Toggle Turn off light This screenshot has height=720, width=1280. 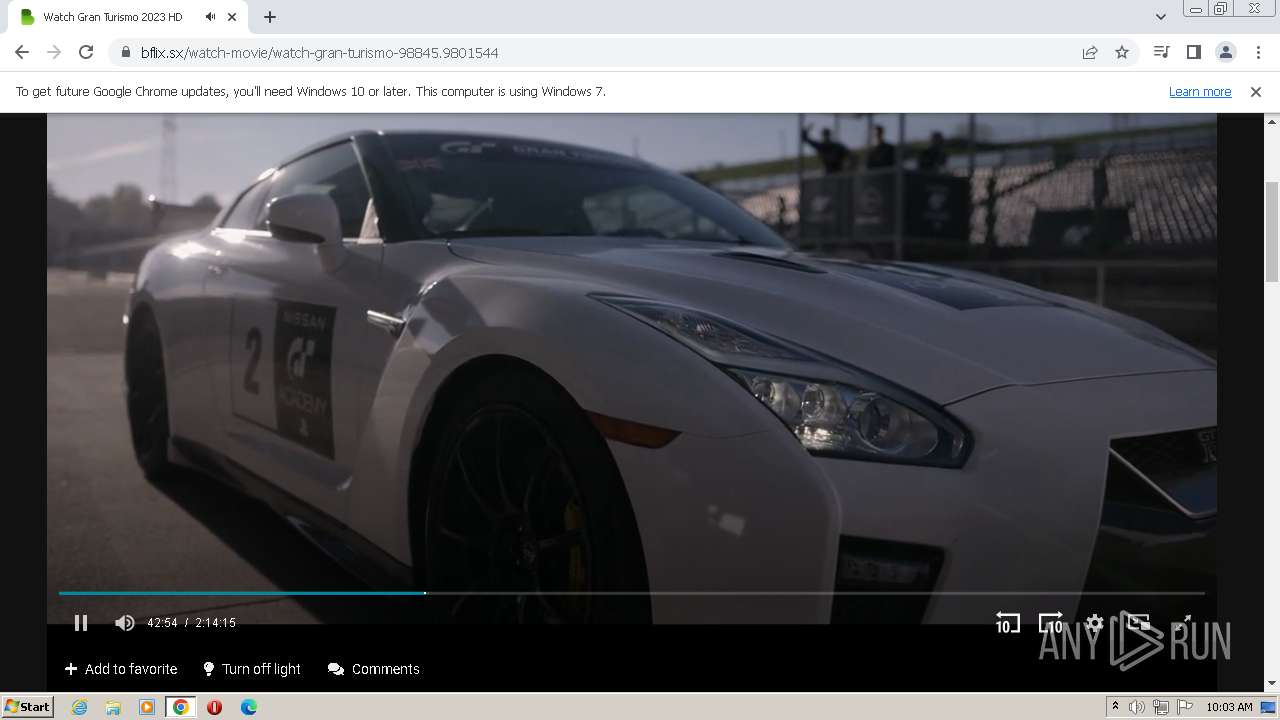pyautogui.click(x=252, y=669)
